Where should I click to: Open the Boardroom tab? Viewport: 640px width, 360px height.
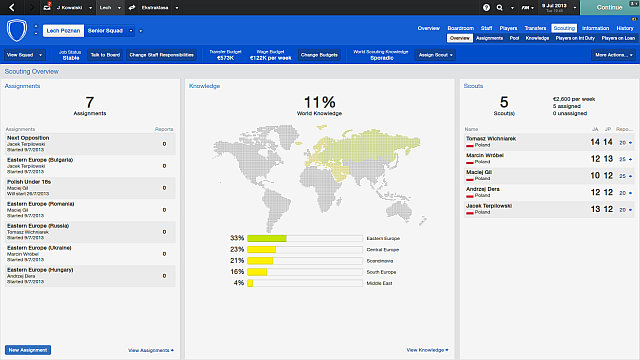460,28
